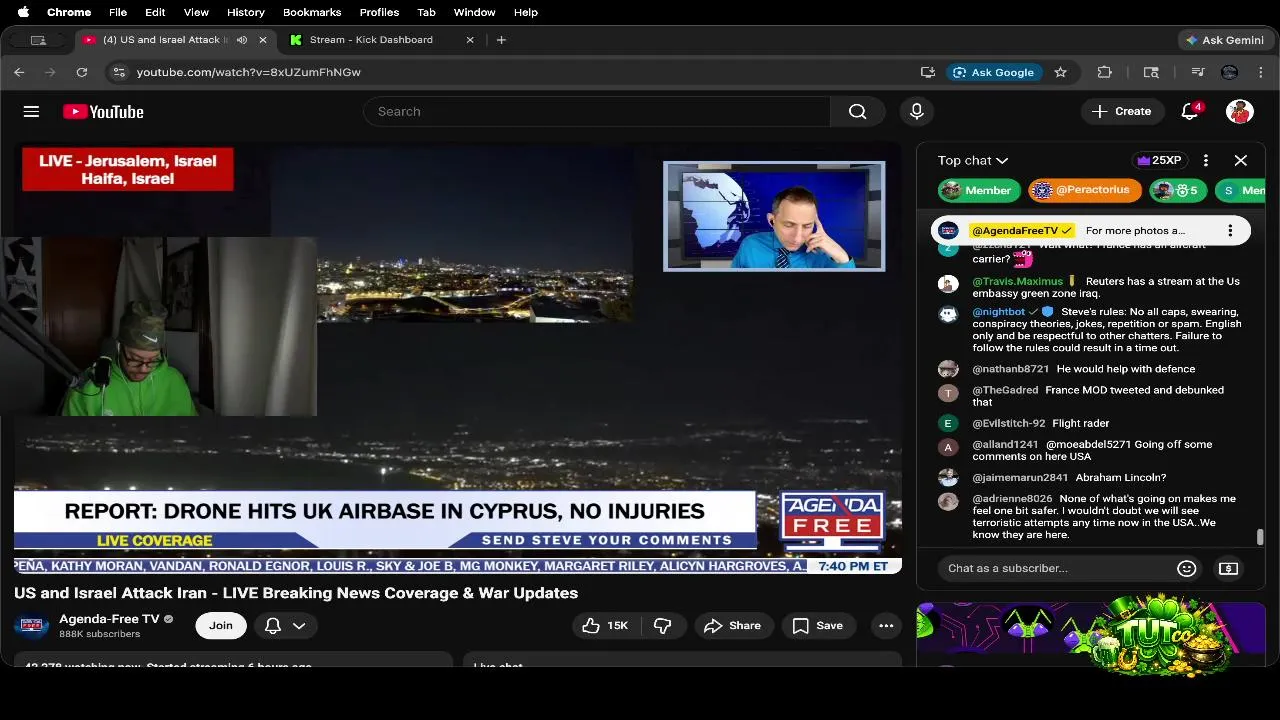Open the YouTube guide hamburger menu

coord(31,112)
